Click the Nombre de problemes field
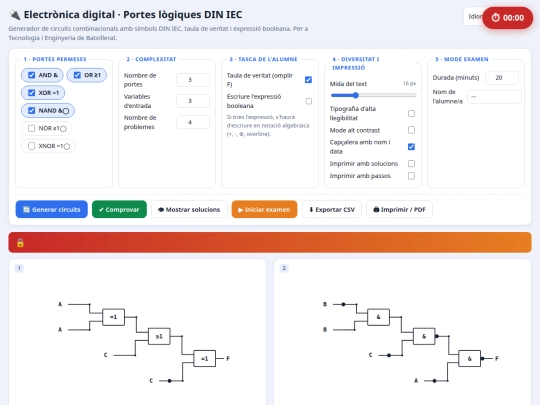The height and width of the screenshot is (405, 540). coord(193,122)
